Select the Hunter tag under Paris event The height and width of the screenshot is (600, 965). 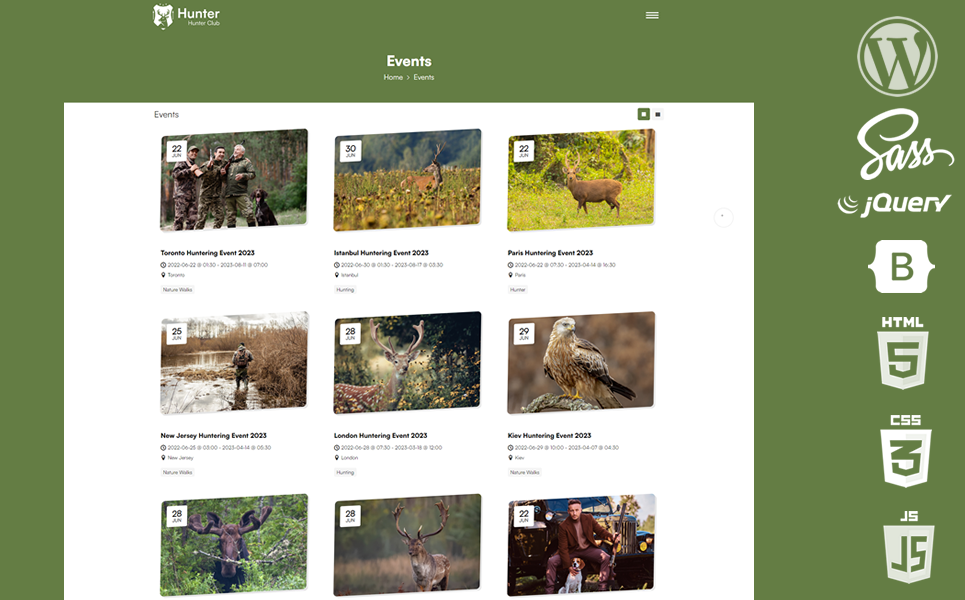pos(518,290)
